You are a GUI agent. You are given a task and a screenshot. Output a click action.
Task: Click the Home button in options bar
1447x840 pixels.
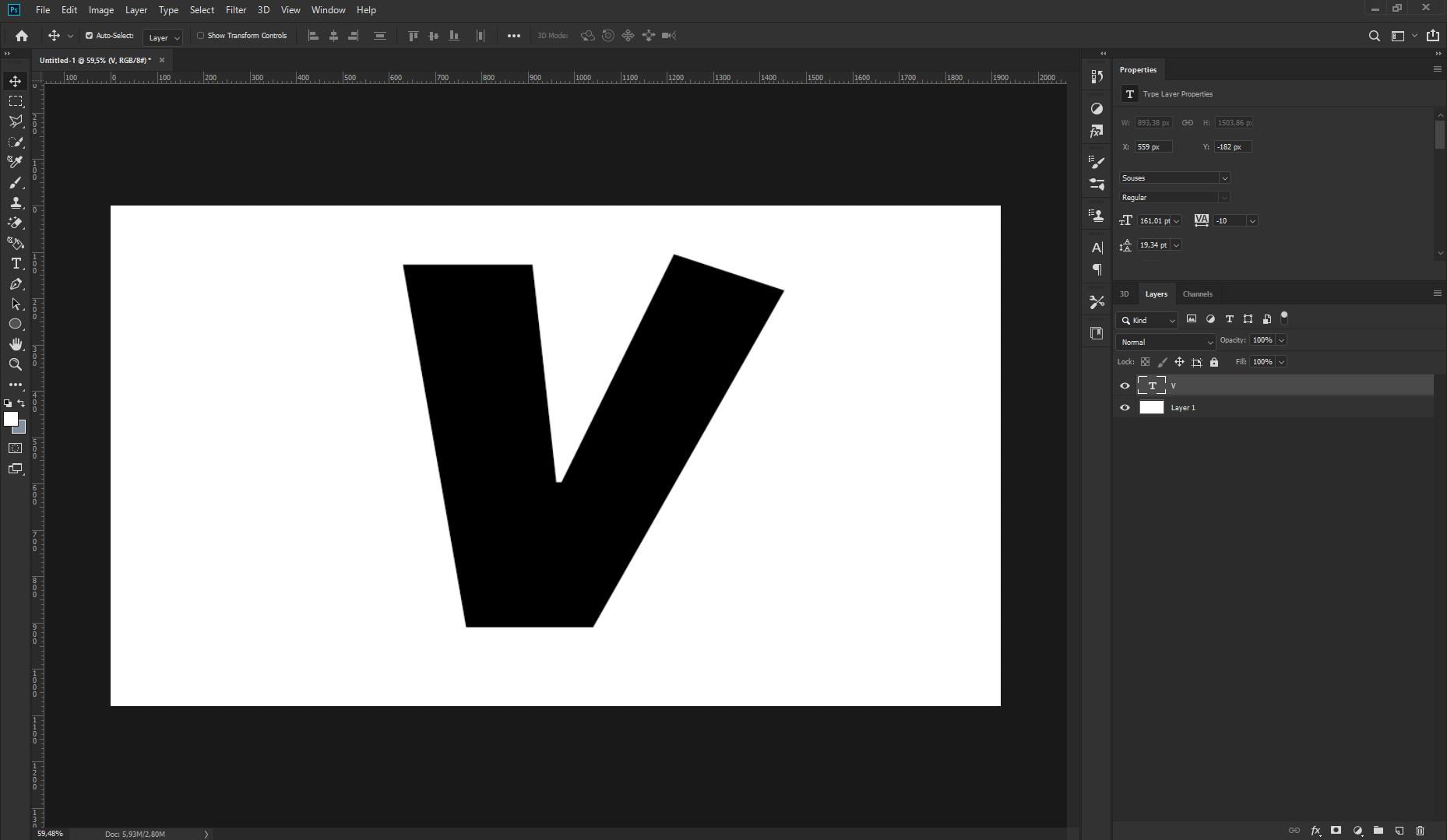click(22, 36)
